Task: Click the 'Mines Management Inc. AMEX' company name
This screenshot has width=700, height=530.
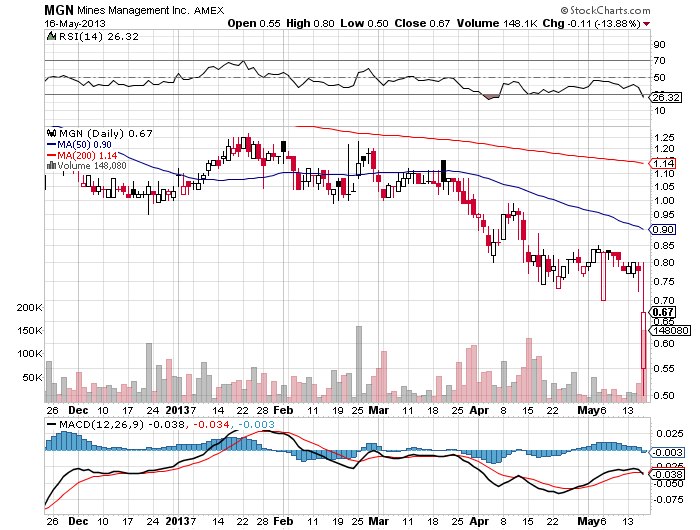Action: [x=150, y=10]
